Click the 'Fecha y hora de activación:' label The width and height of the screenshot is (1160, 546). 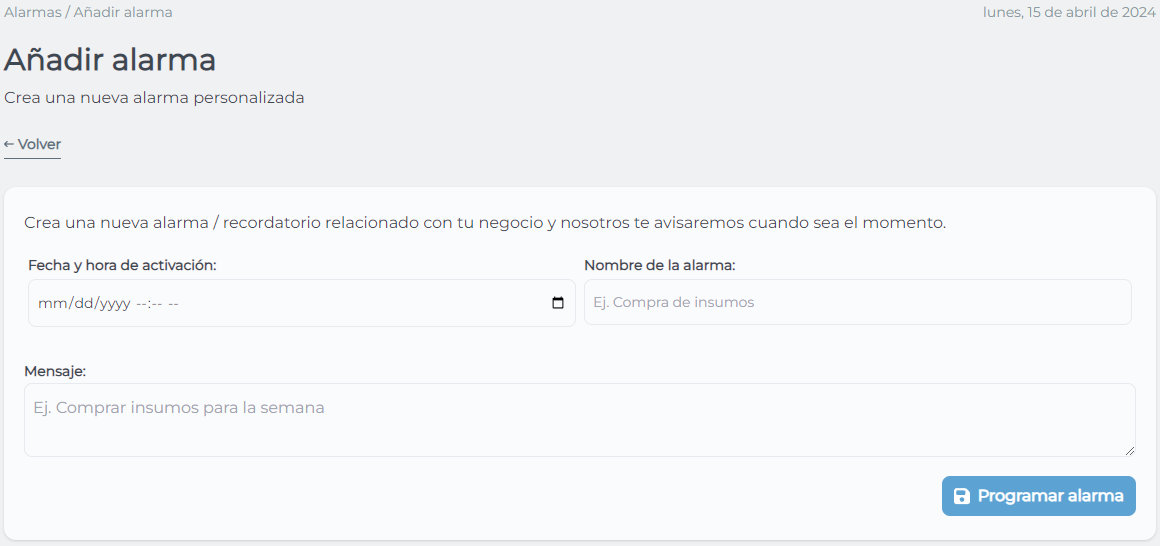point(122,266)
